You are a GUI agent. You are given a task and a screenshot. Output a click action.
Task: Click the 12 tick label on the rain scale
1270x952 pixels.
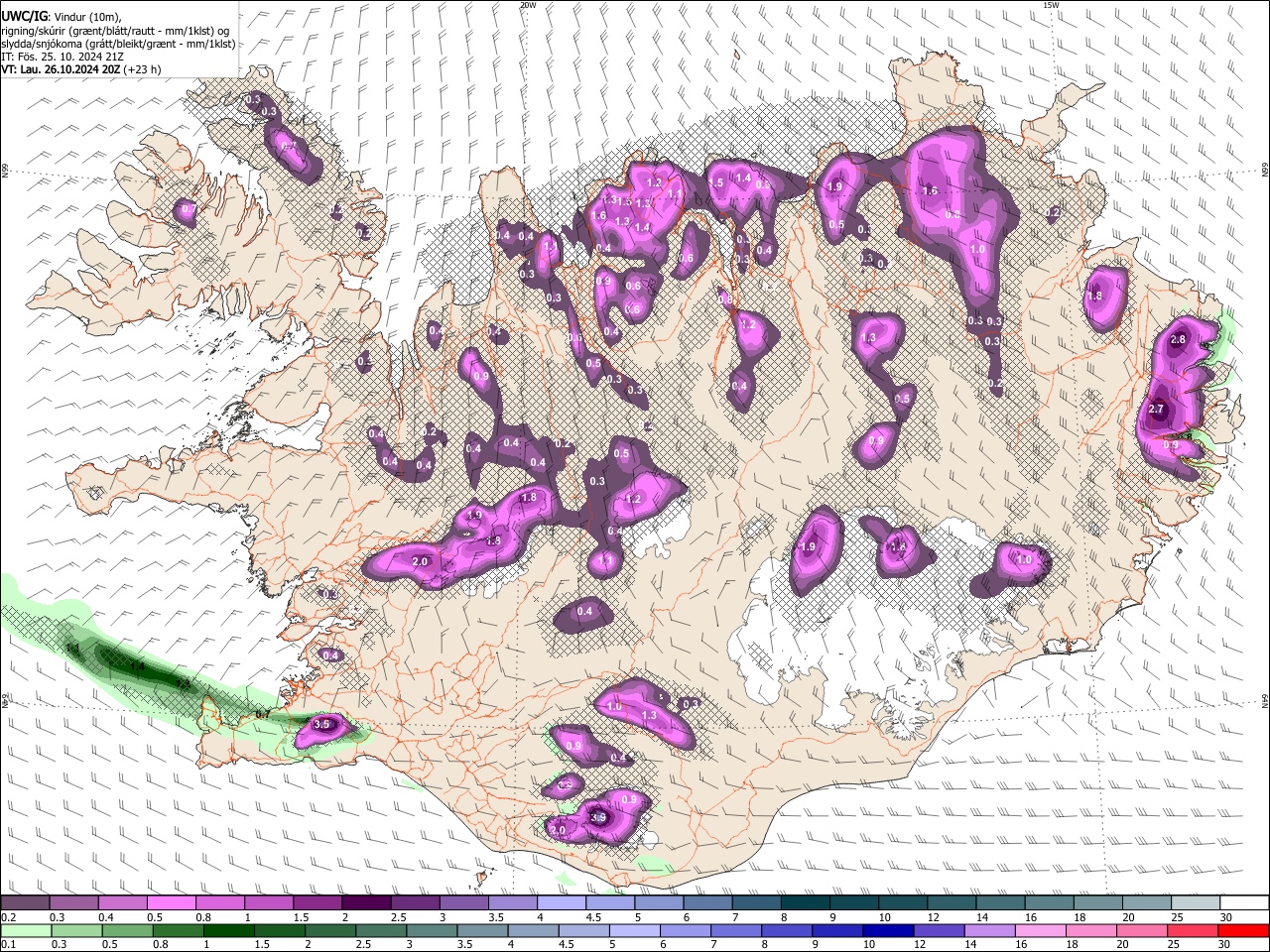[919, 945]
